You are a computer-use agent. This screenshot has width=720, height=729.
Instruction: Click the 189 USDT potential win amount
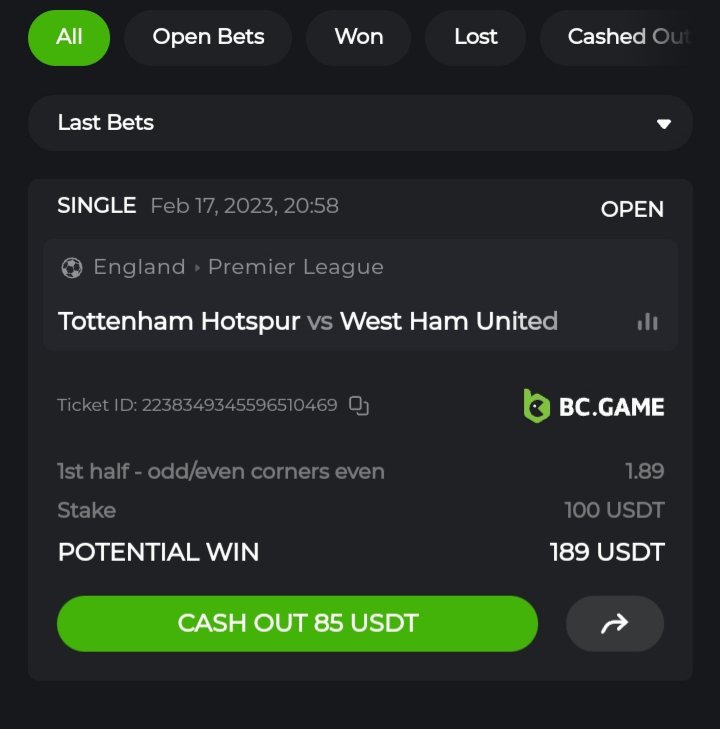607,552
